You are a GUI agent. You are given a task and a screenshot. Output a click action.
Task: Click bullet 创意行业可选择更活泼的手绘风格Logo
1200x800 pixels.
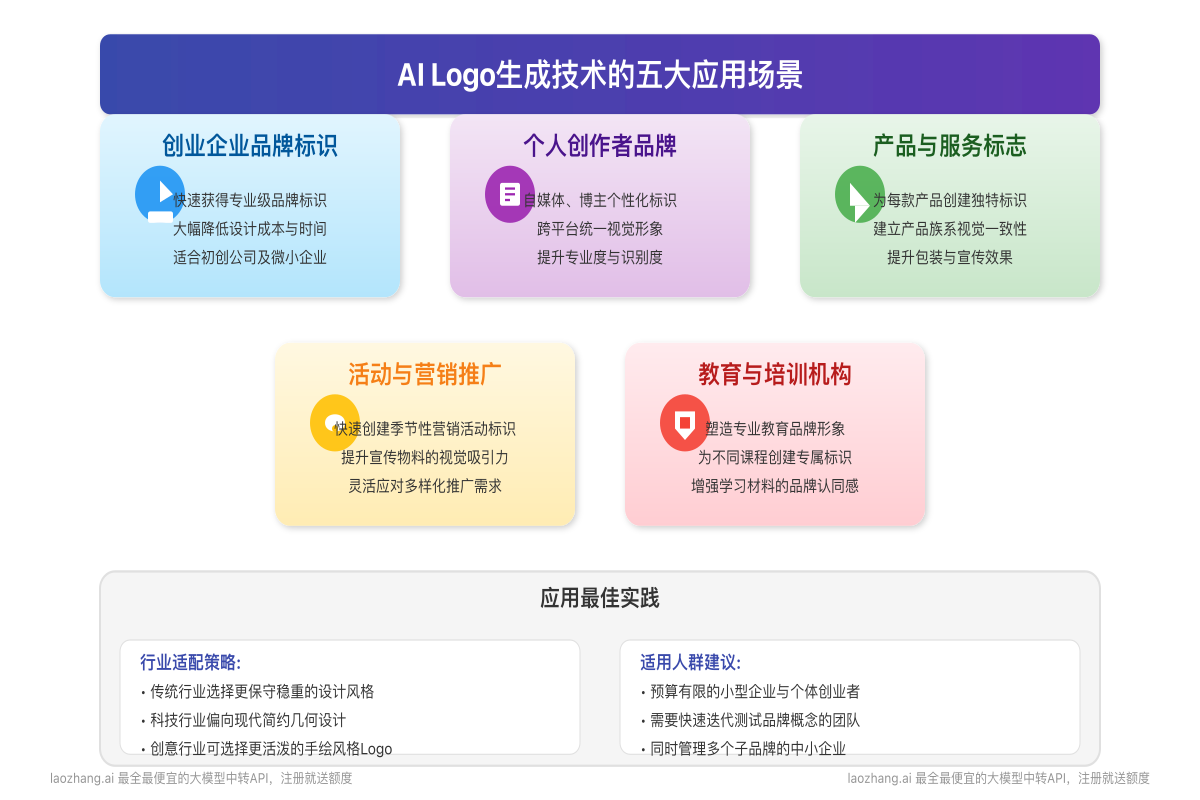[267, 749]
